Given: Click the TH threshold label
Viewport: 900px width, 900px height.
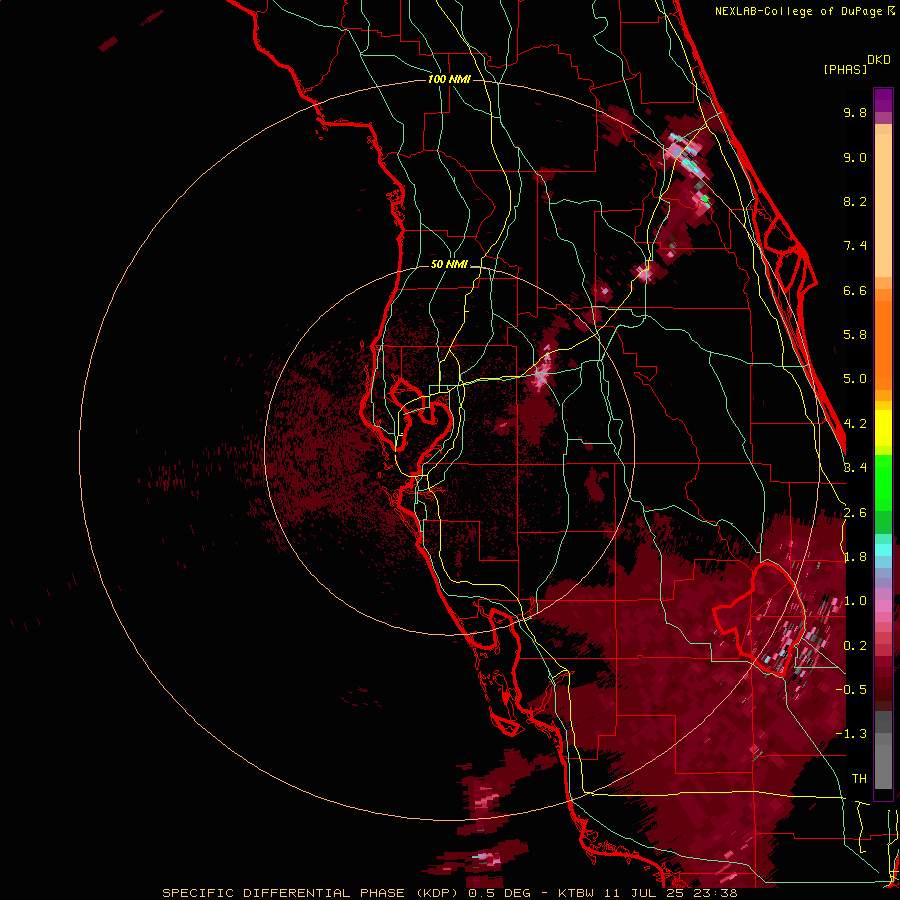Looking at the screenshot, I should [x=859, y=779].
